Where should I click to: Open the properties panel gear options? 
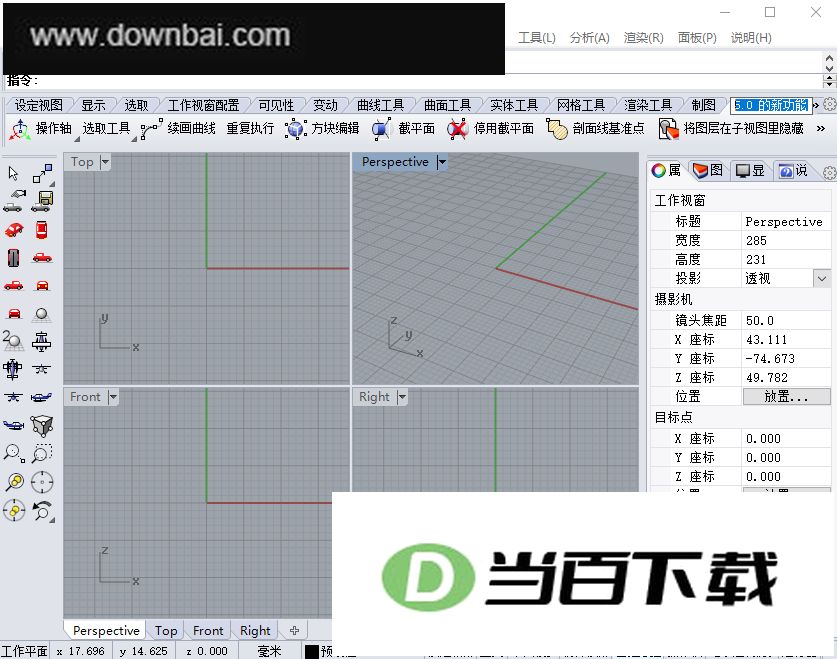click(829, 172)
